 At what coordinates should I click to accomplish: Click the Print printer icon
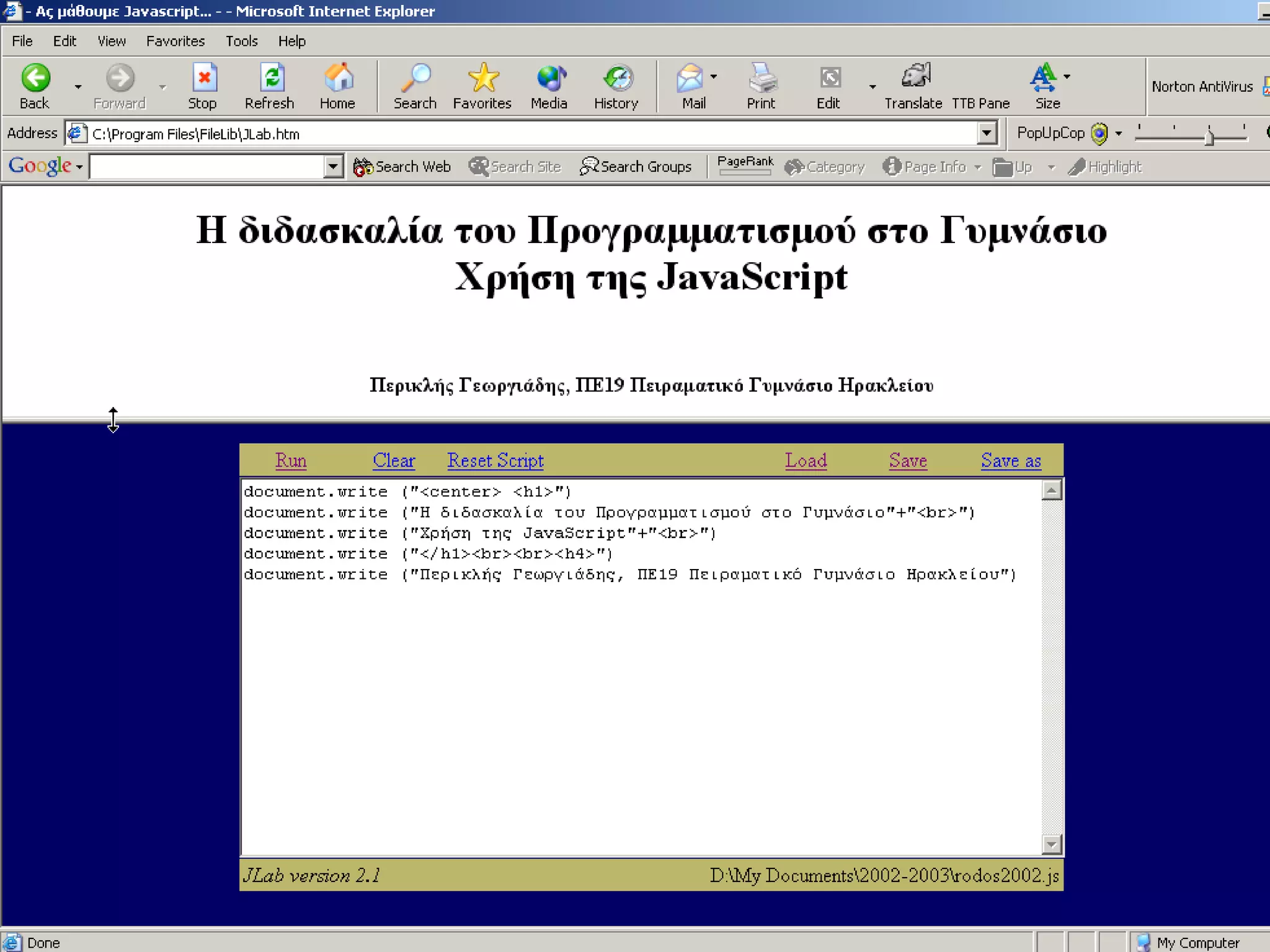pyautogui.click(x=762, y=78)
